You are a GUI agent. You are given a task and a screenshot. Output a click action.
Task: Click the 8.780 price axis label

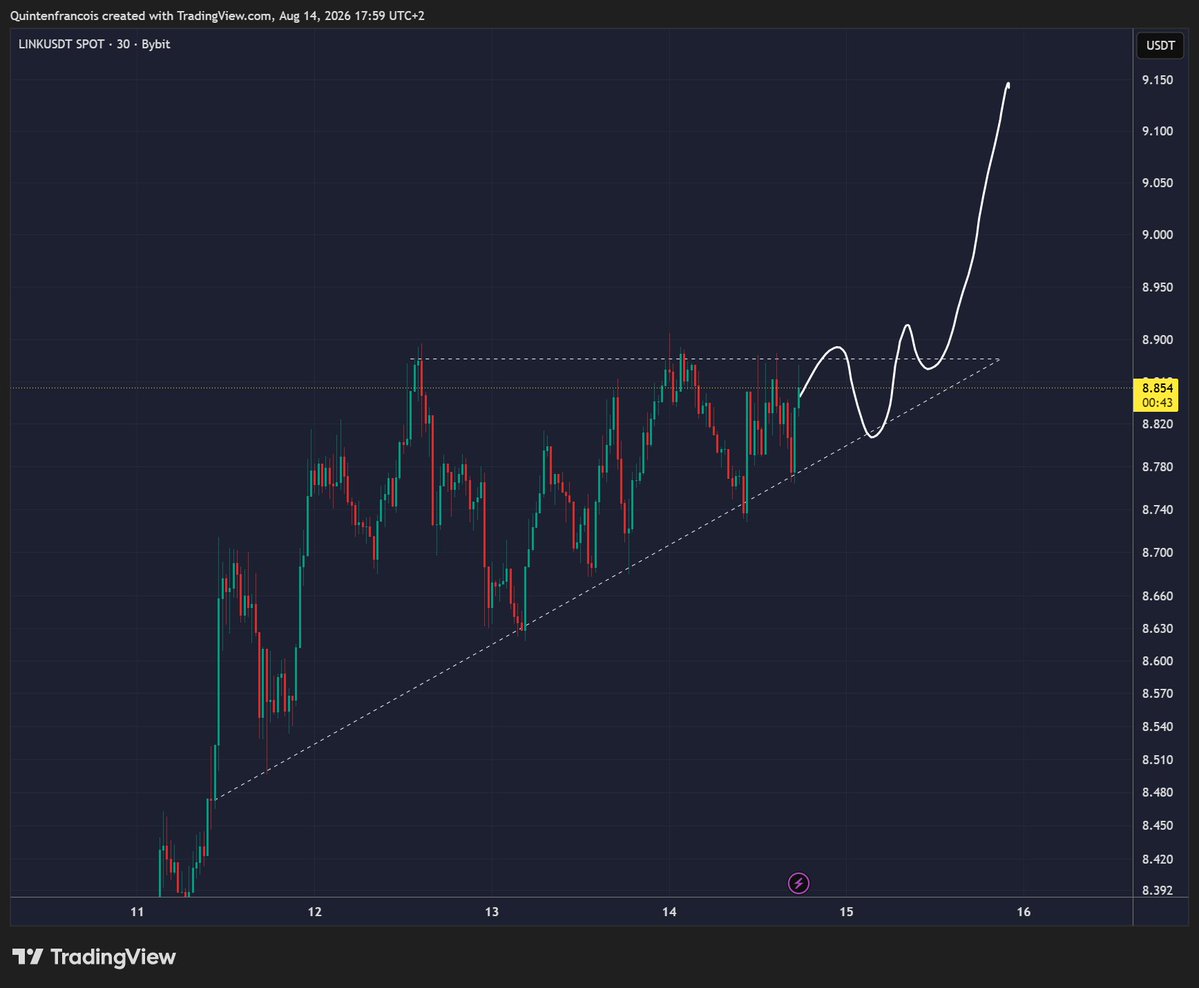[x=1157, y=466]
